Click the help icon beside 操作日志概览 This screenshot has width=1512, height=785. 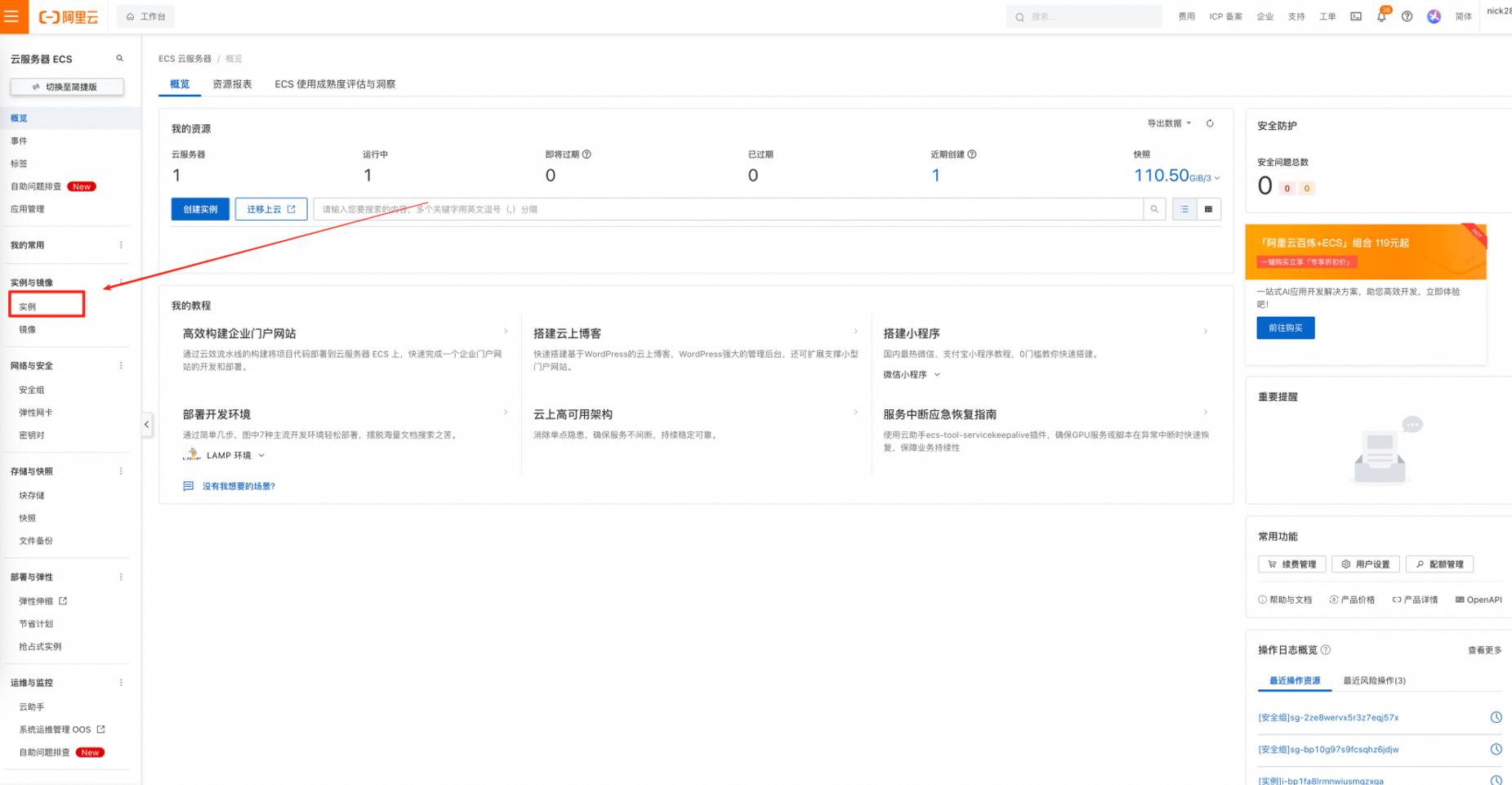tap(1326, 650)
